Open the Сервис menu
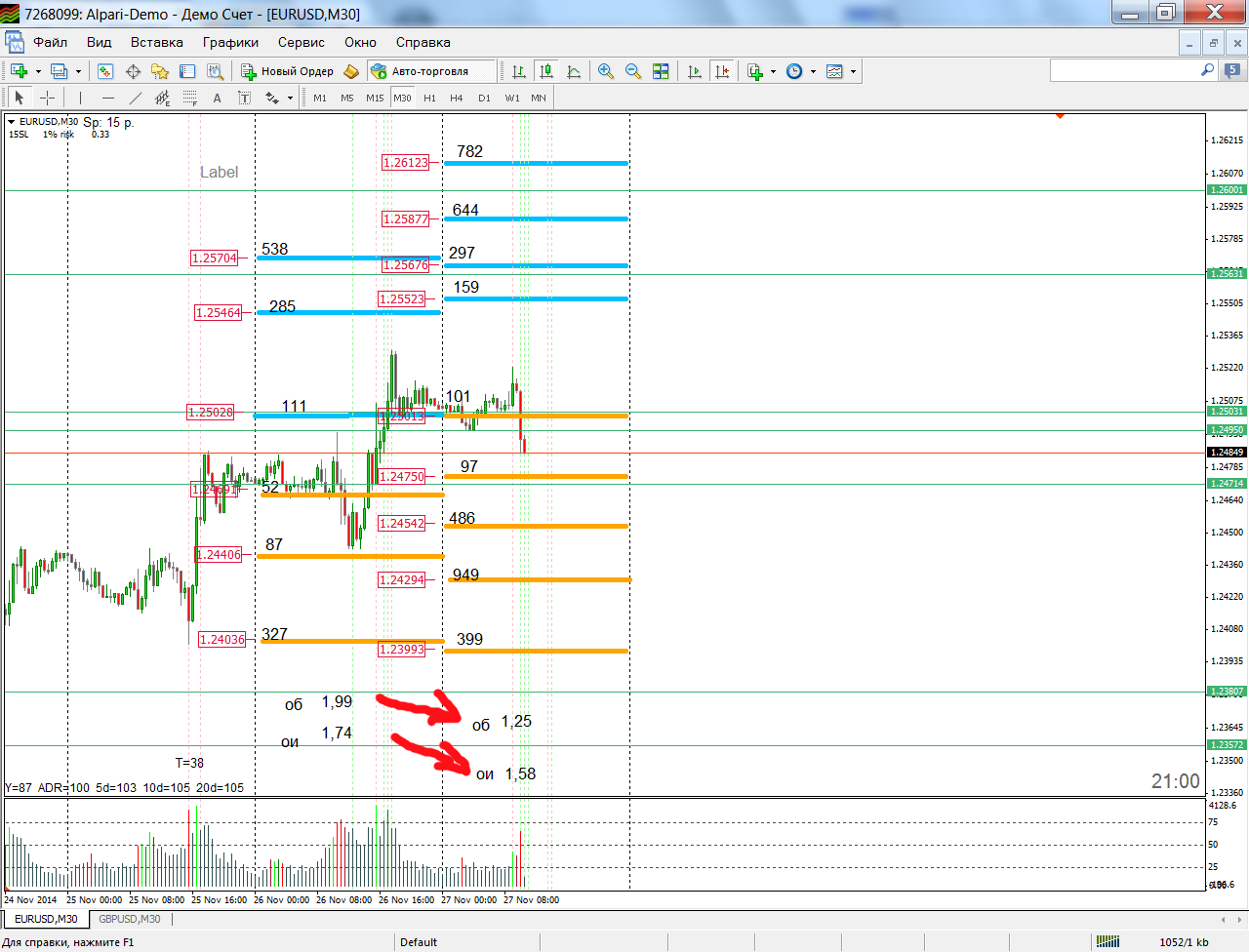 301,42
